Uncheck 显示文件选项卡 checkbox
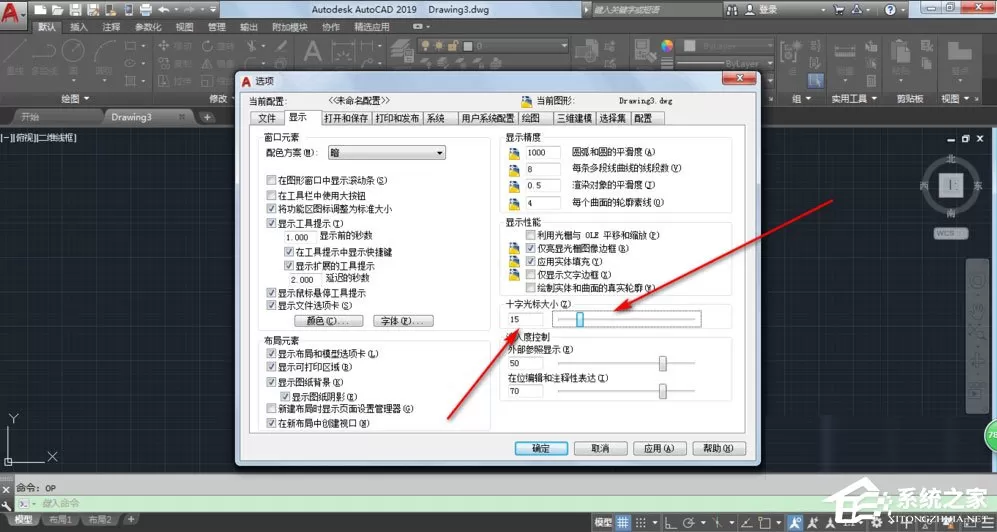 272,306
